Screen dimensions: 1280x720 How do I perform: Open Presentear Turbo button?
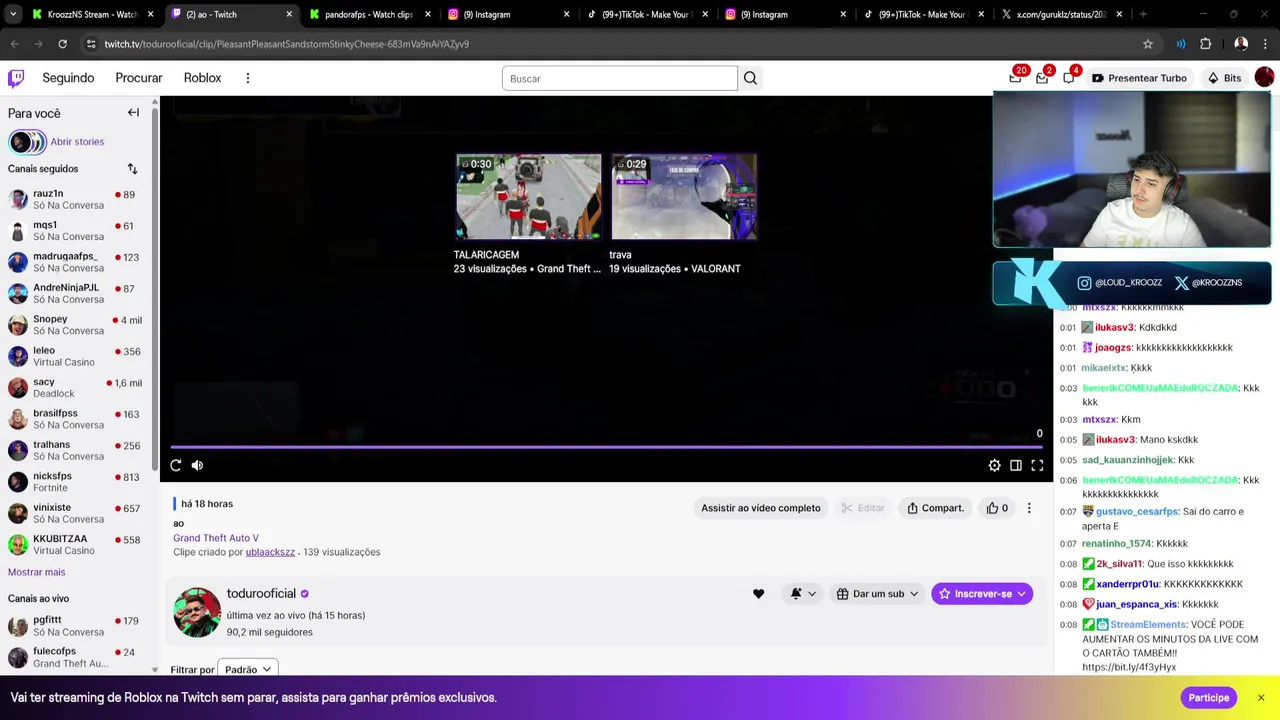pyautogui.click(x=1139, y=78)
